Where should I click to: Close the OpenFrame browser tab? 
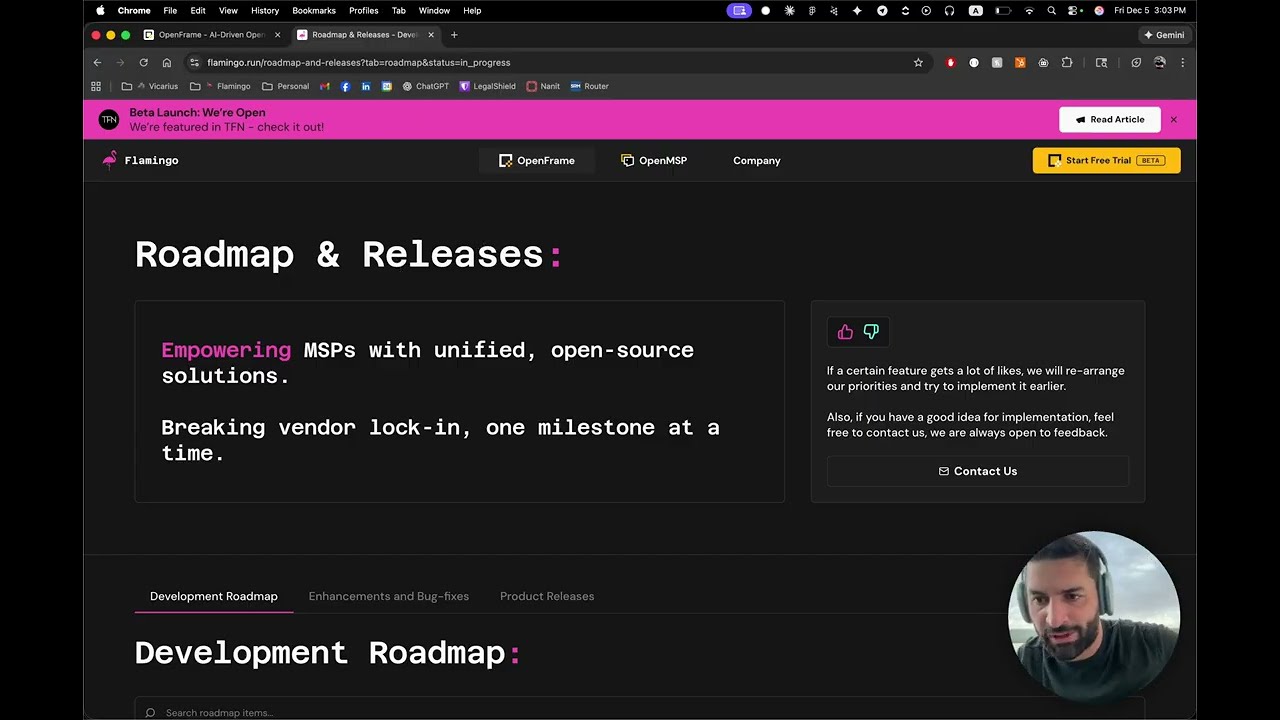tap(277, 35)
